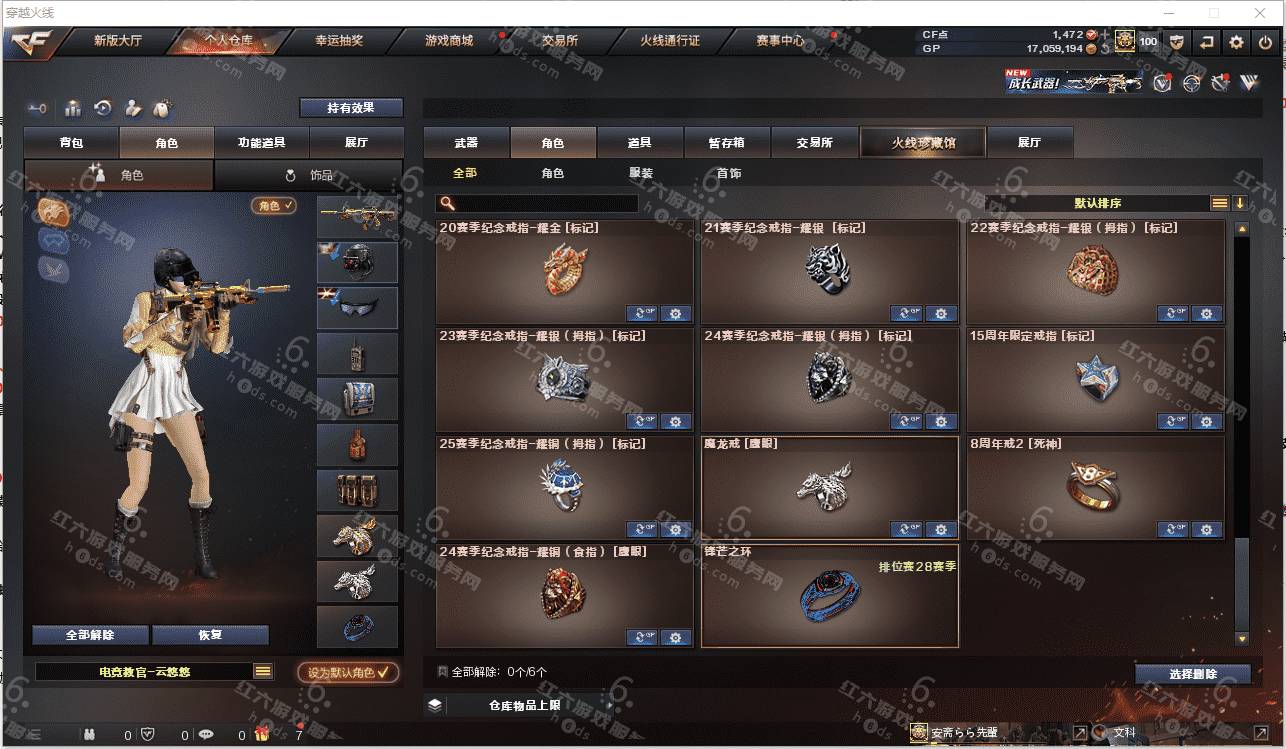Expand the character list next to 电竞教官-云悠悠
The height and width of the screenshot is (749, 1286).
click(263, 672)
